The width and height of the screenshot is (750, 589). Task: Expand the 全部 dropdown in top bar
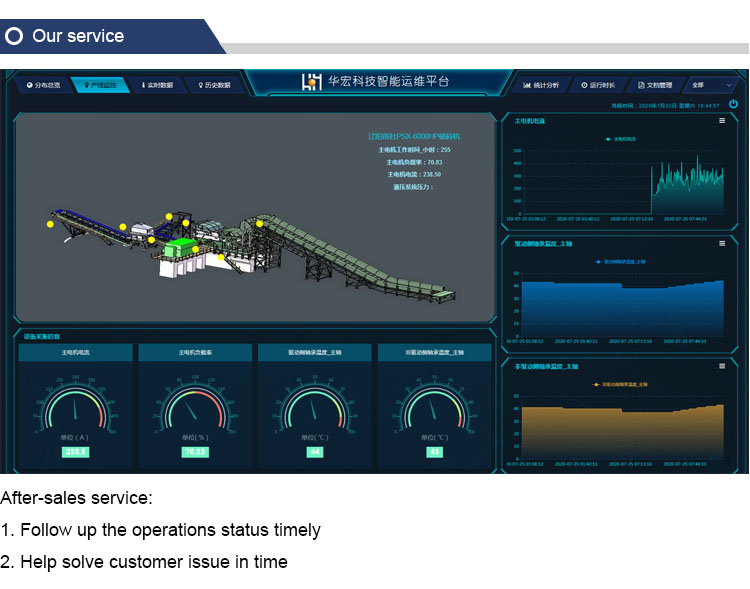[x=711, y=85]
